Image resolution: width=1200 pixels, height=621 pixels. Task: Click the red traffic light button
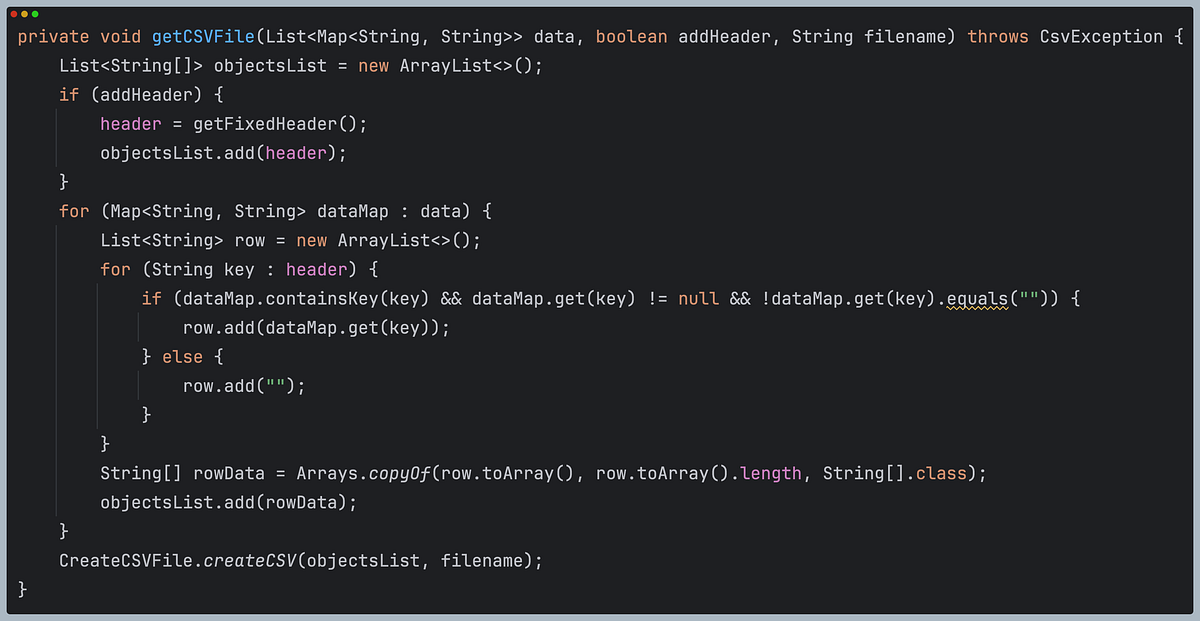(x=14, y=16)
